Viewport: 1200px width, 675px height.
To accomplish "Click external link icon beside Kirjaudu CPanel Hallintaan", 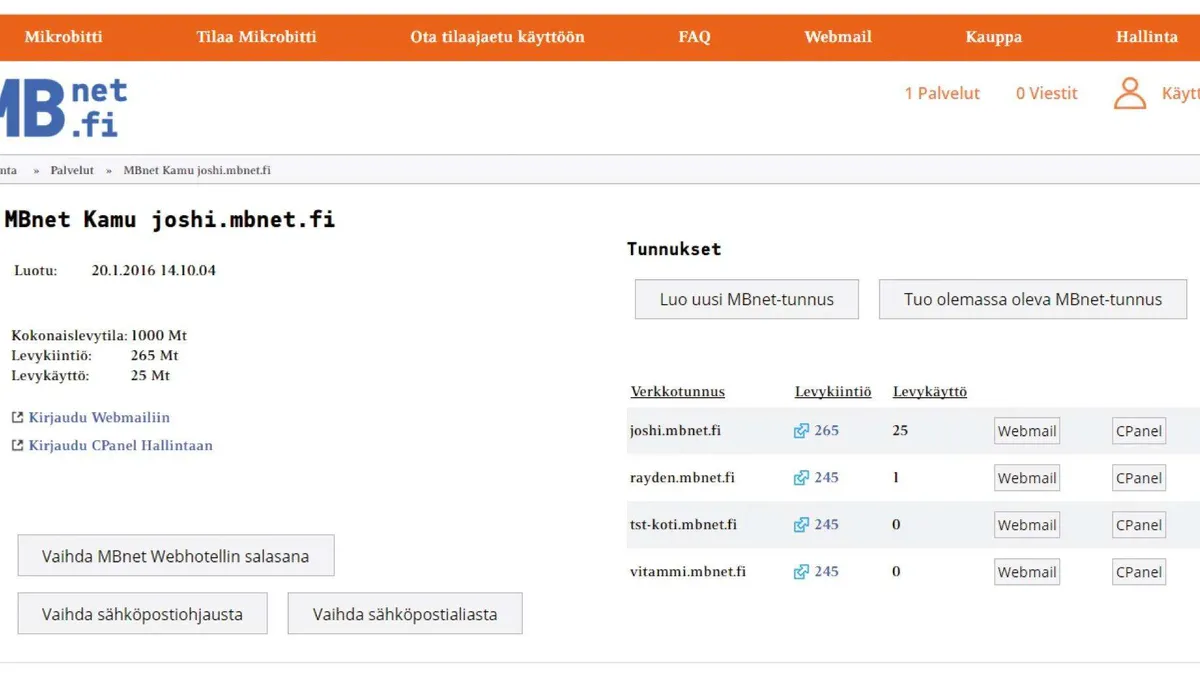I will [17, 445].
